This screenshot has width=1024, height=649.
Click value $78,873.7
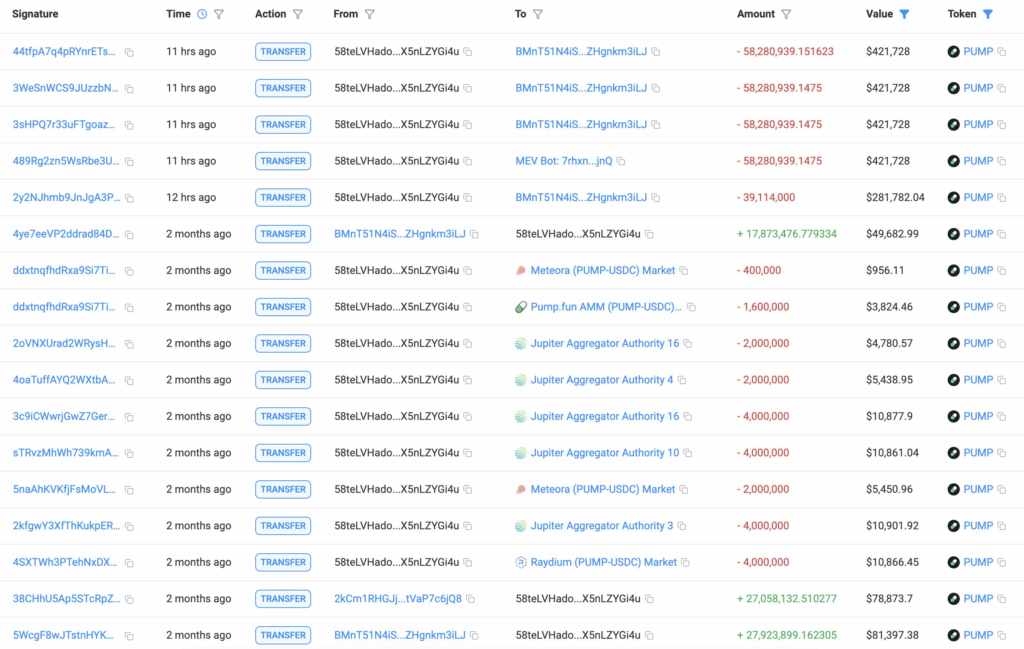[x=889, y=598]
